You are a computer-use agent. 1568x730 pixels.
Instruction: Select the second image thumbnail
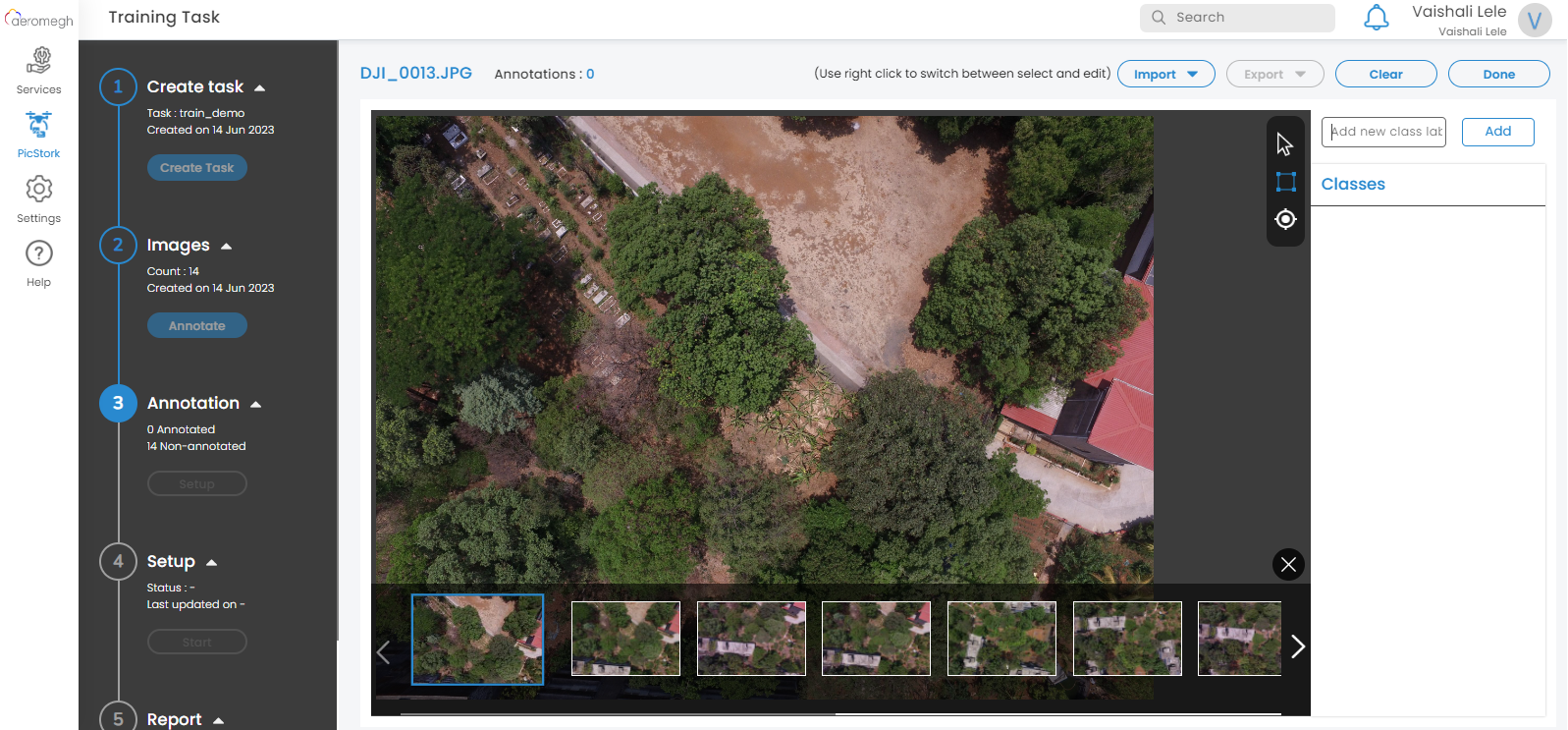625,639
